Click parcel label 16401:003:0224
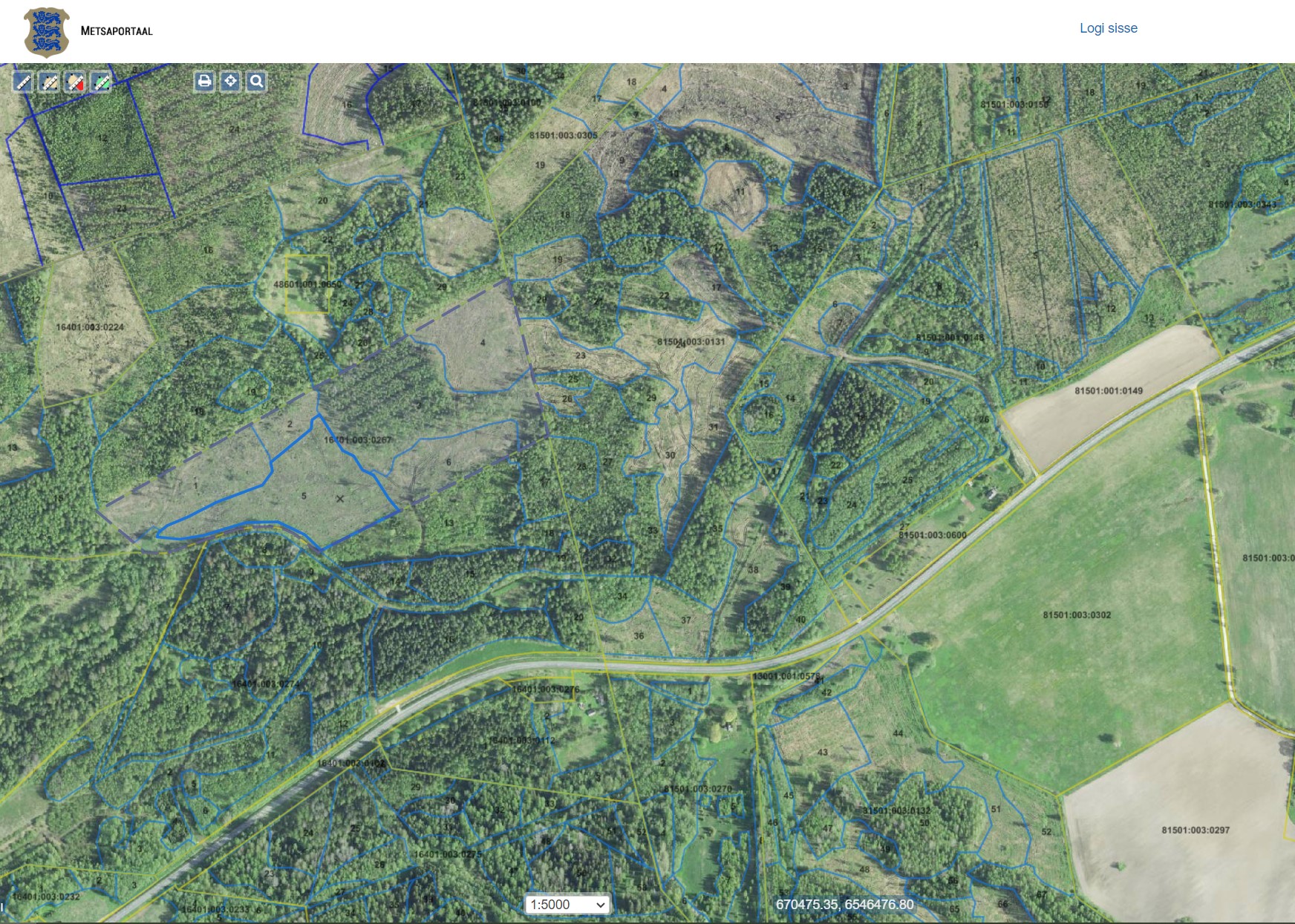The width and height of the screenshot is (1295, 924). point(90,327)
